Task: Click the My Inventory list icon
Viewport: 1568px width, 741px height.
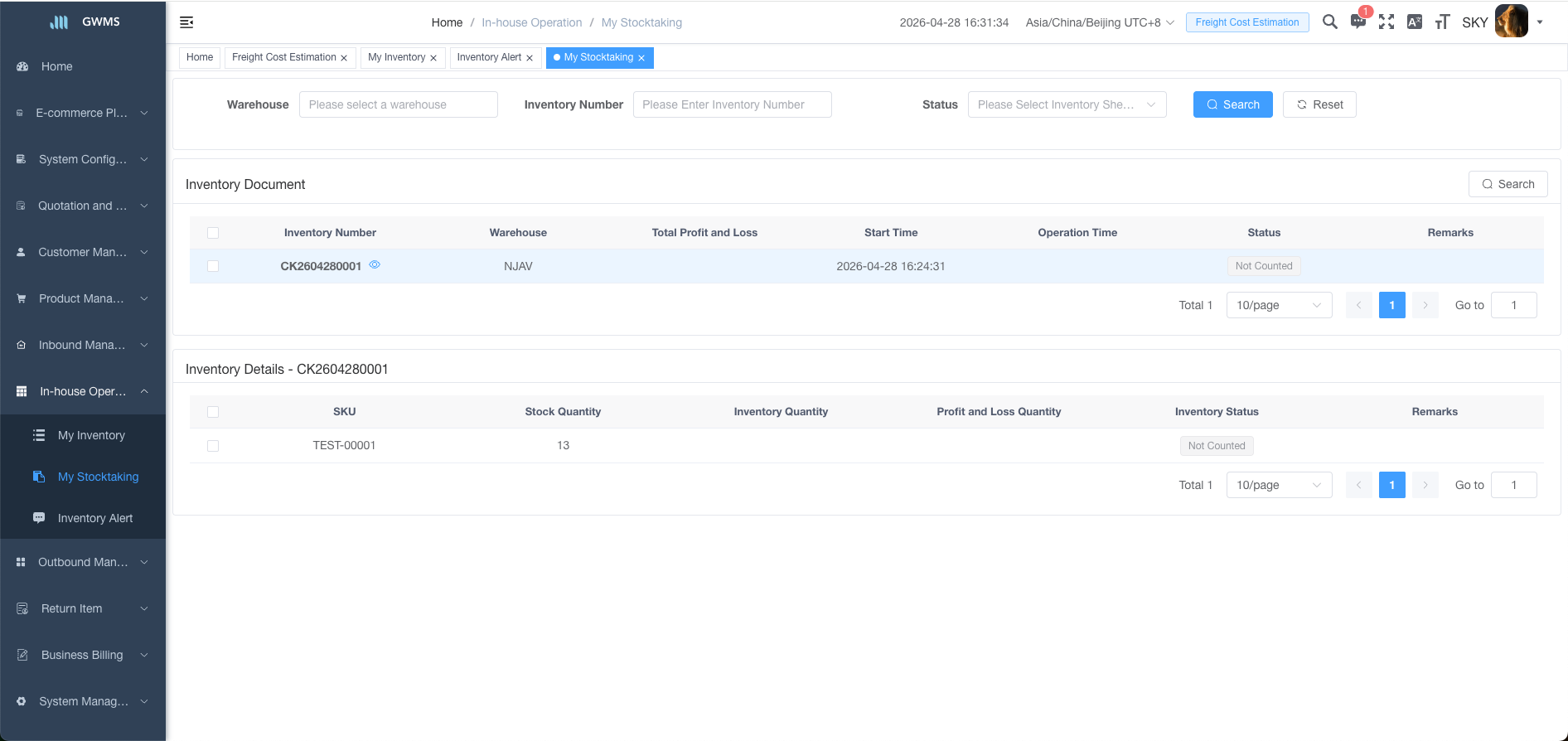Action: [x=39, y=435]
